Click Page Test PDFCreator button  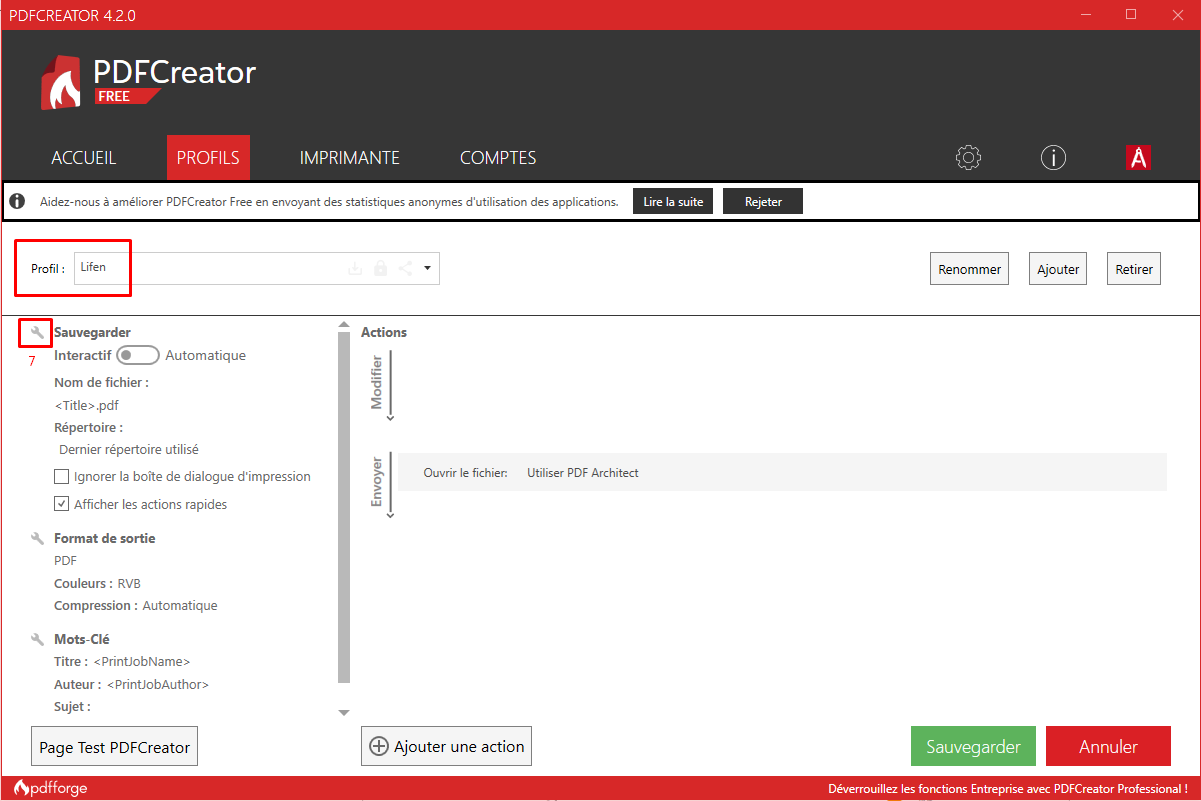115,747
